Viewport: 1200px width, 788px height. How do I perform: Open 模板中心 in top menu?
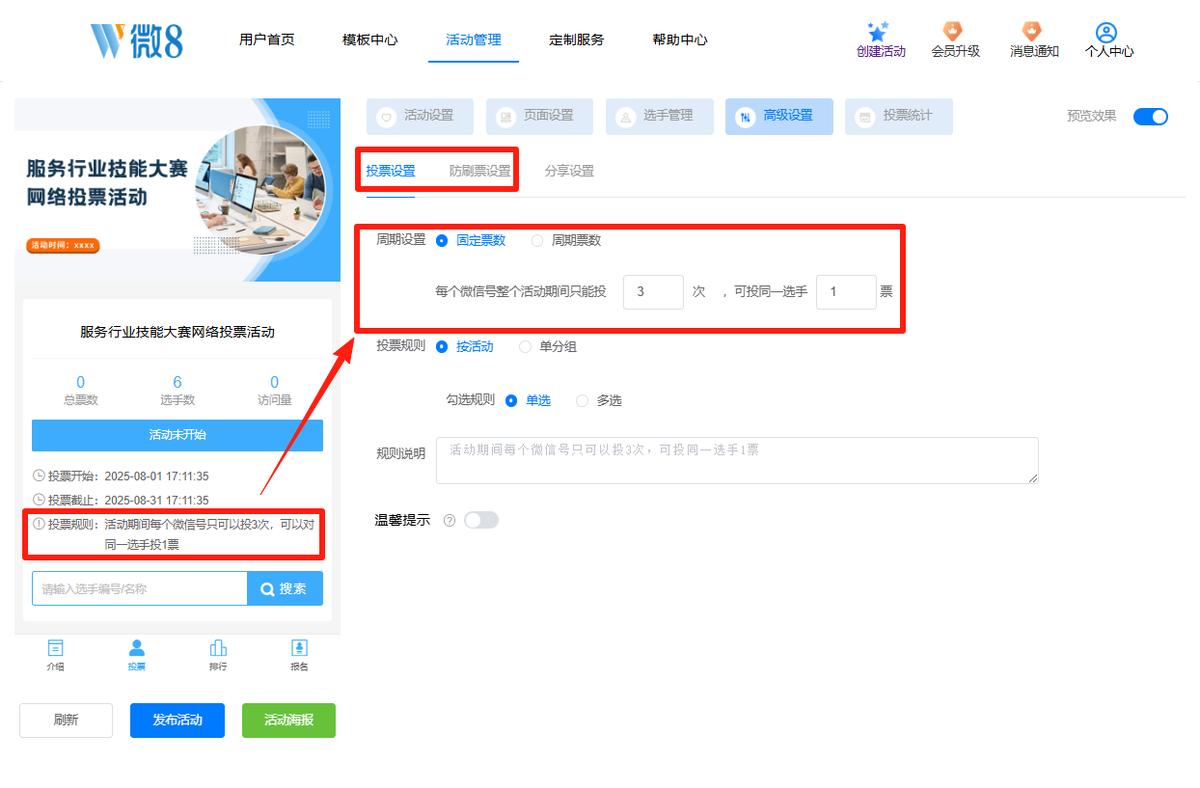coord(370,40)
